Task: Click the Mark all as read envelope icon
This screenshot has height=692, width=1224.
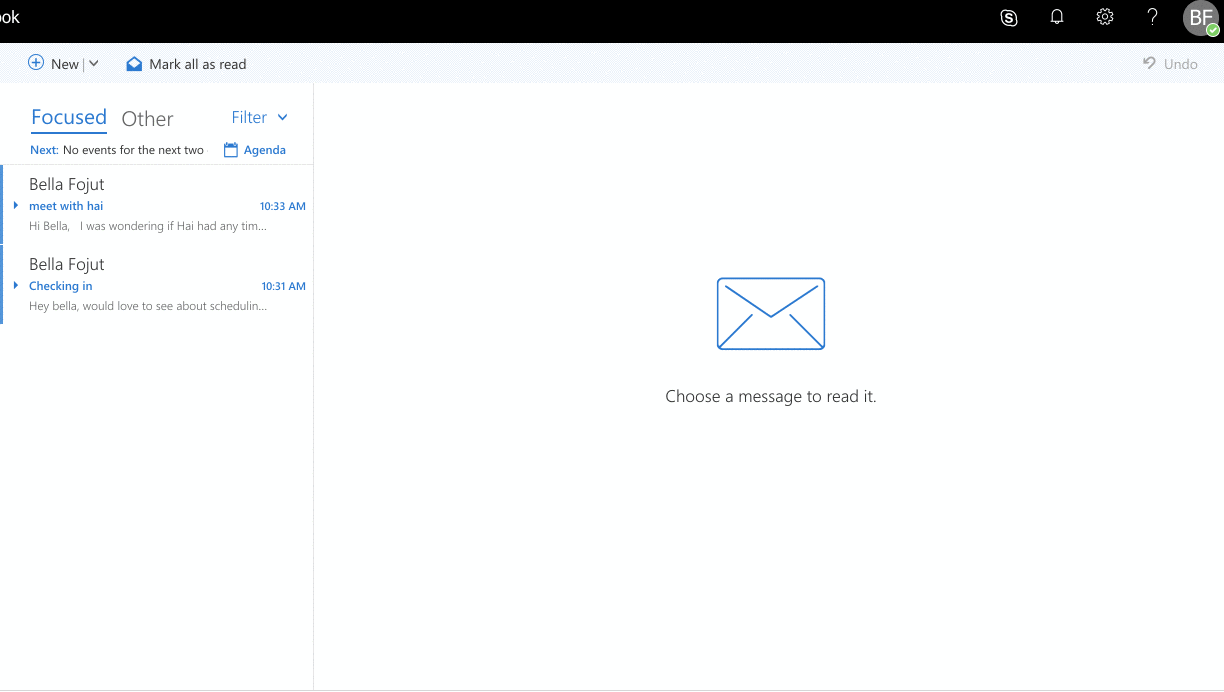Action: click(x=134, y=64)
